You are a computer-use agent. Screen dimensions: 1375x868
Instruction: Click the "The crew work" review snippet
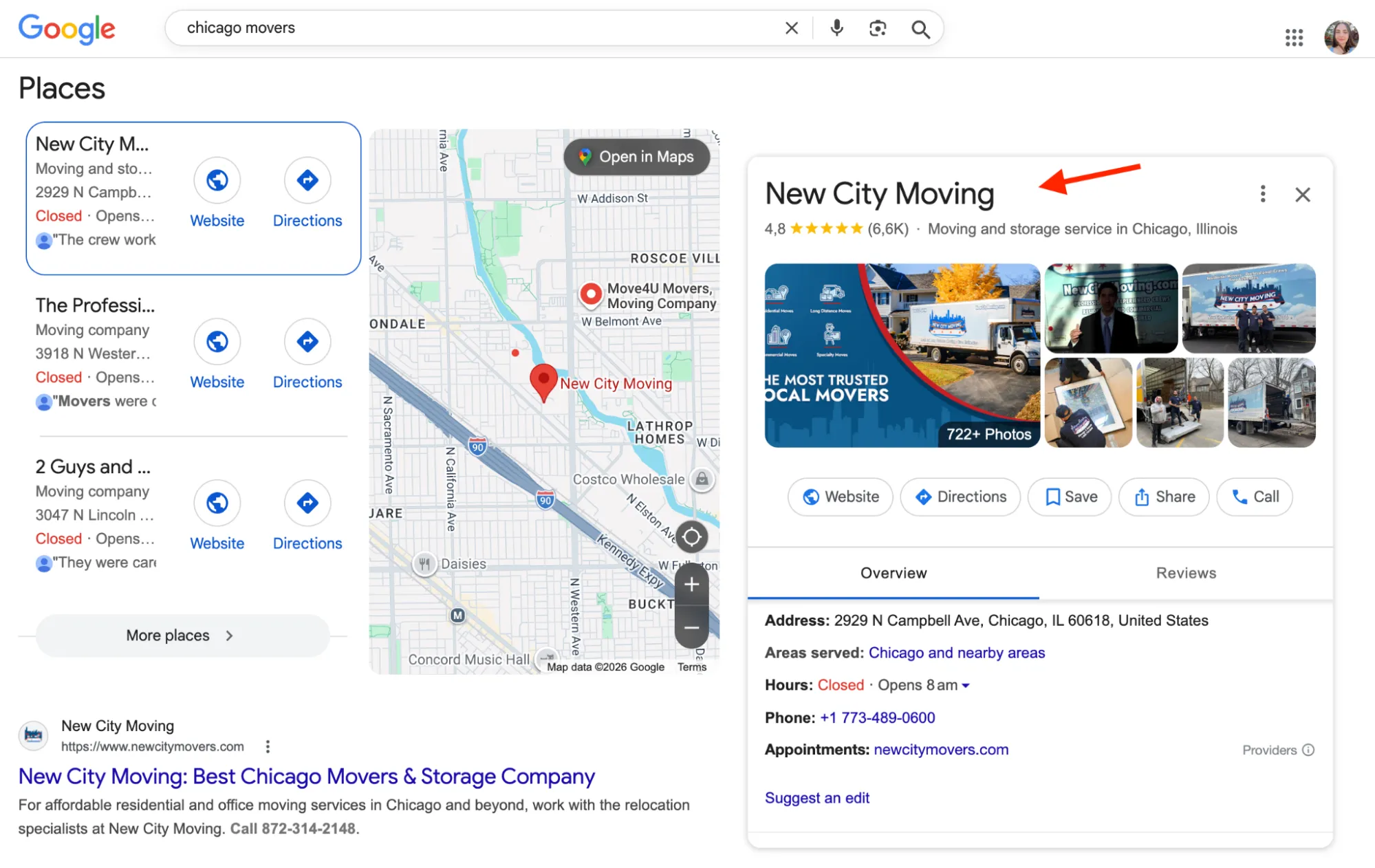click(104, 240)
